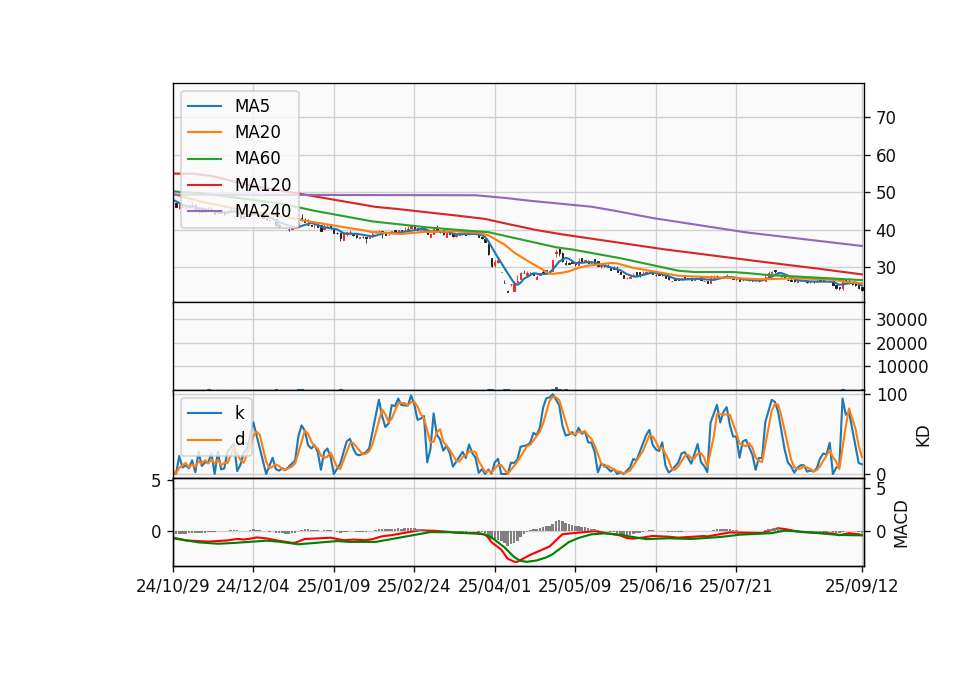Click the price axis value 60
960x690 pixels.
pos(886,156)
